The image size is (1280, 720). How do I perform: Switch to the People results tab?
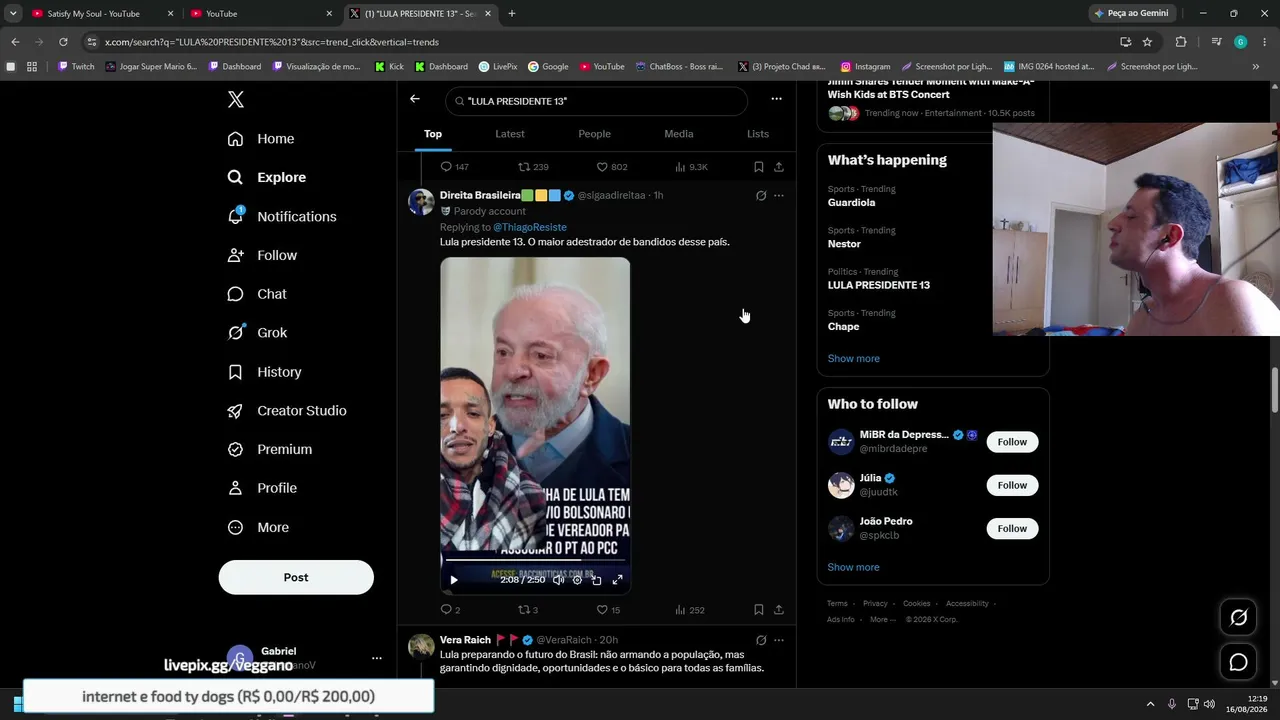(594, 134)
